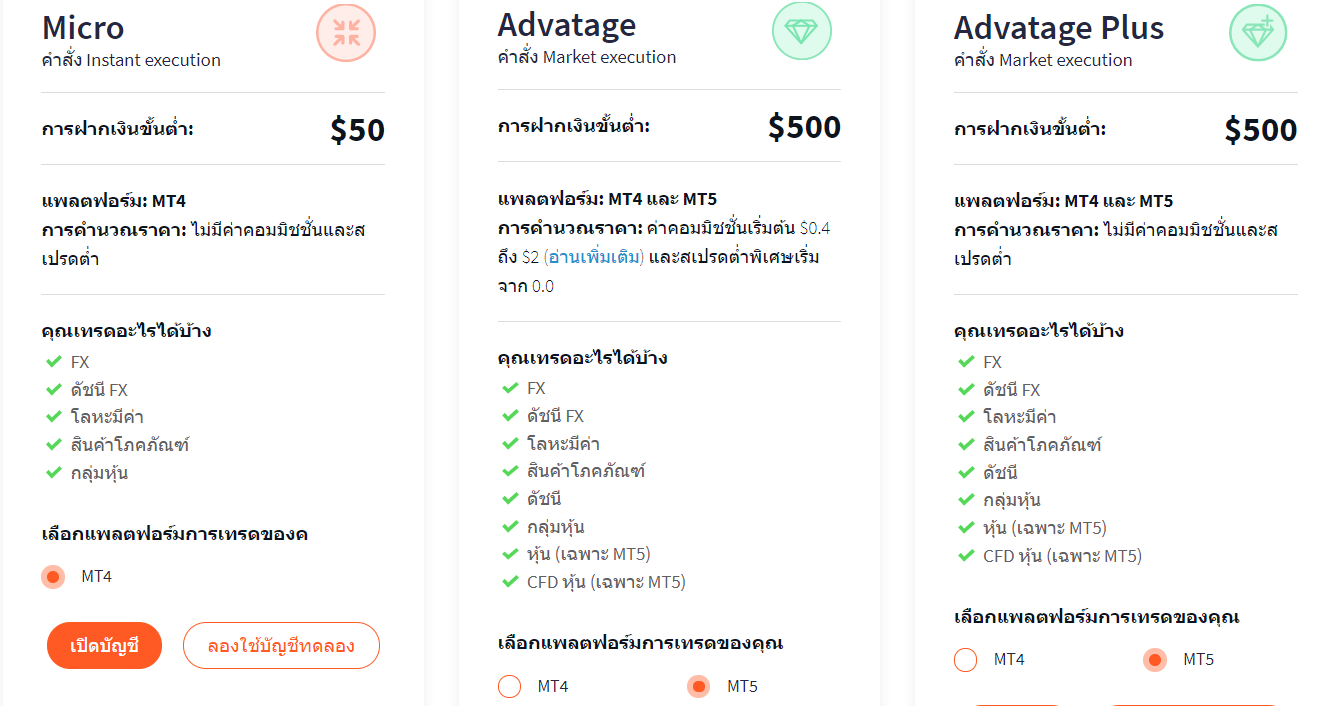Click the $50 minimum deposit amount
The width and height of the screenshot is (1334, 706).
tap(357, 129)
